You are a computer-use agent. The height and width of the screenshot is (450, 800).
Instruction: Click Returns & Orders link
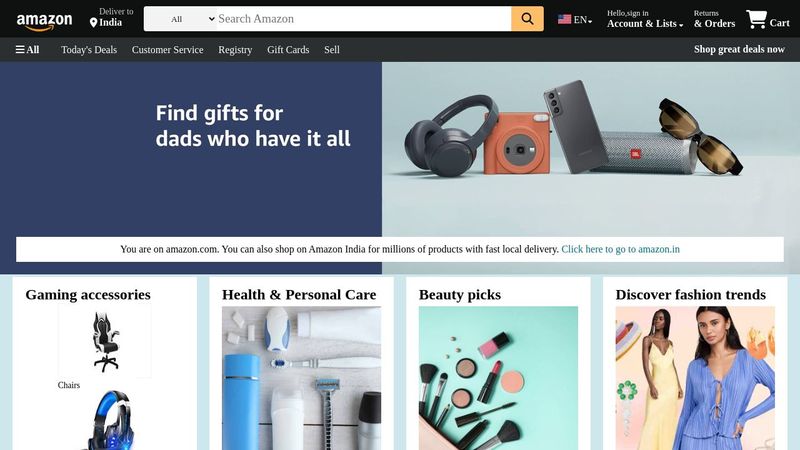[714, 19]
